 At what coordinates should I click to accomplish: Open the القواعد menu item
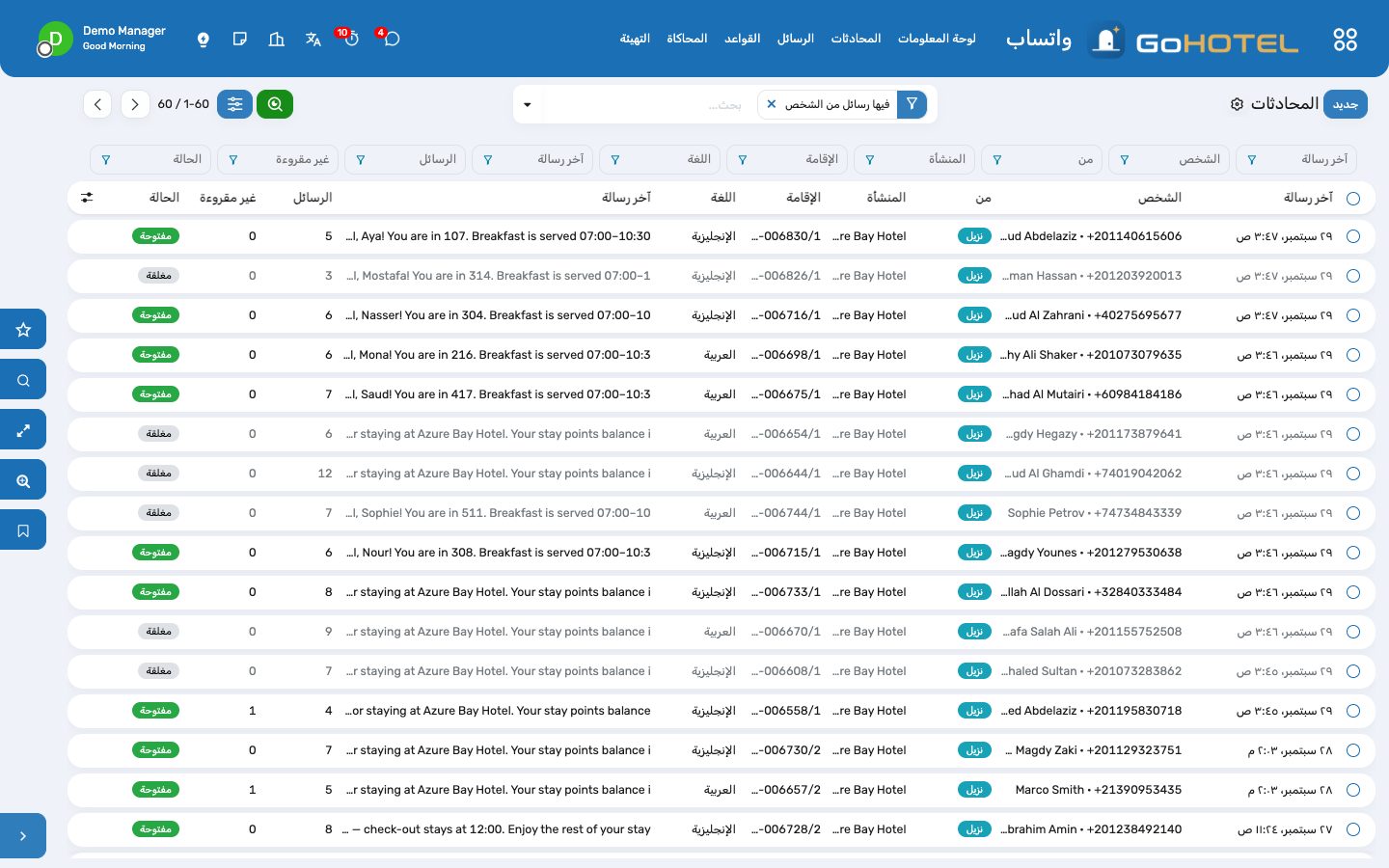742,39
